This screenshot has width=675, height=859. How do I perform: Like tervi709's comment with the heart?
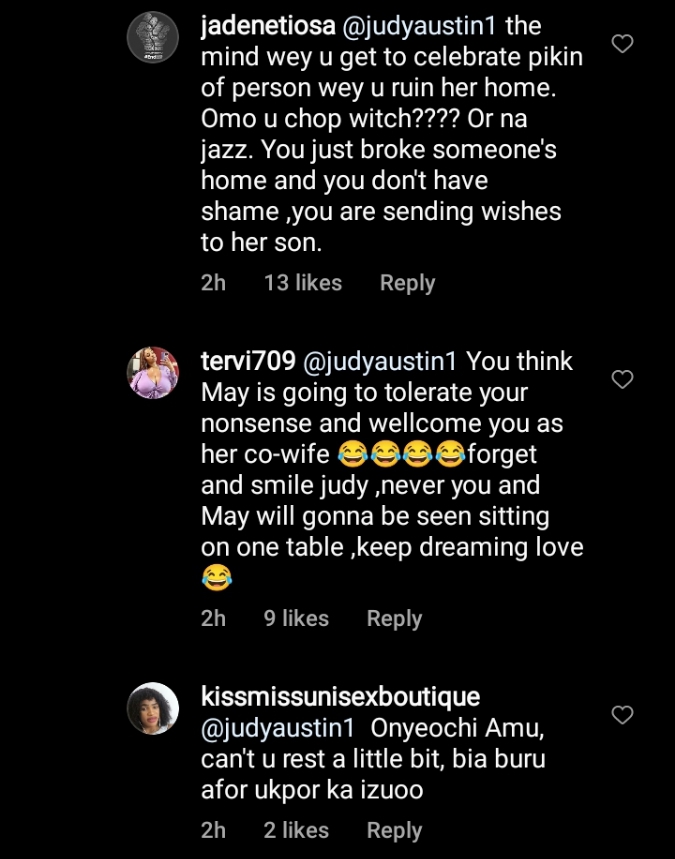[x=622, y=379]
